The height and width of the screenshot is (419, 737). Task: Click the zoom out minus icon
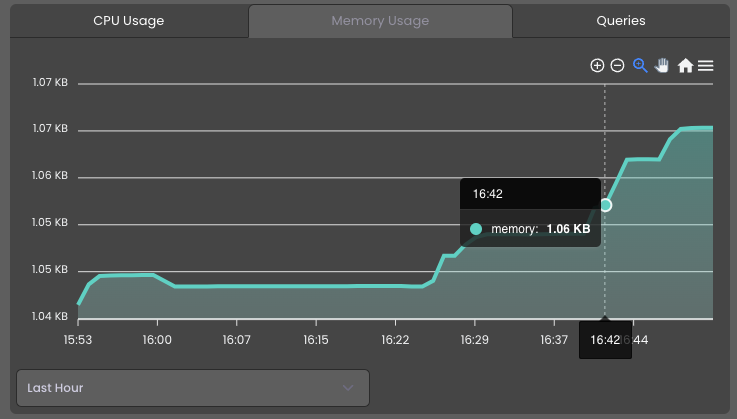tap(617, 65)
